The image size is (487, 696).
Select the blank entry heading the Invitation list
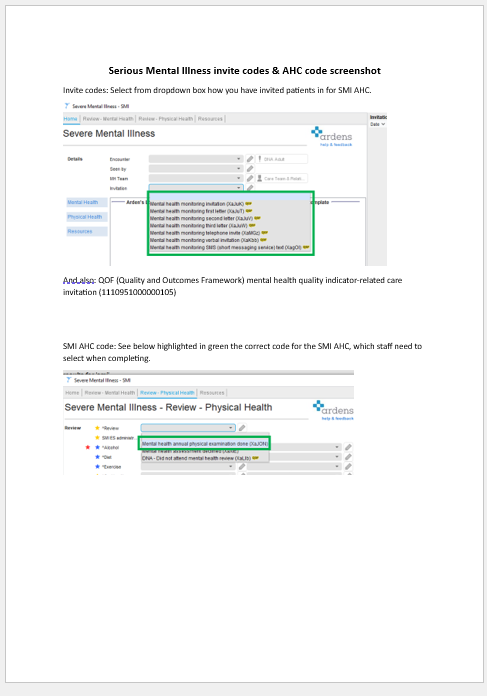230,196
